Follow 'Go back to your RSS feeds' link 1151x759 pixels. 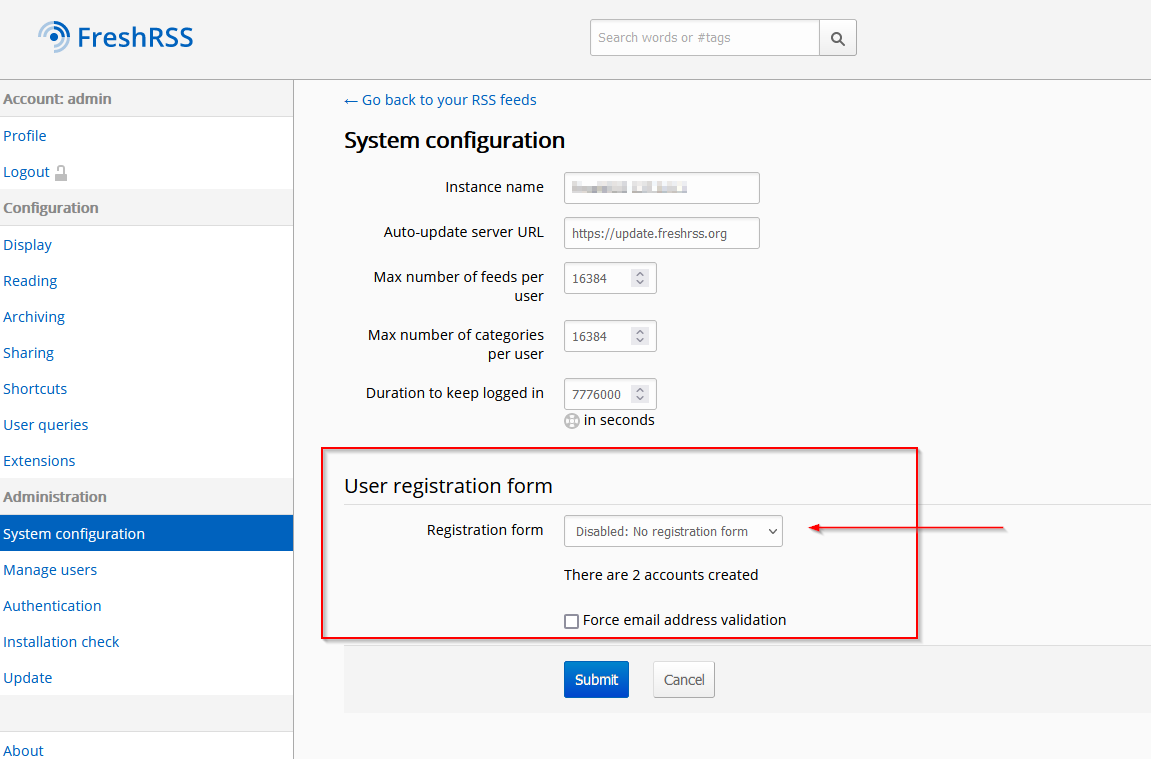pos(440,100)
